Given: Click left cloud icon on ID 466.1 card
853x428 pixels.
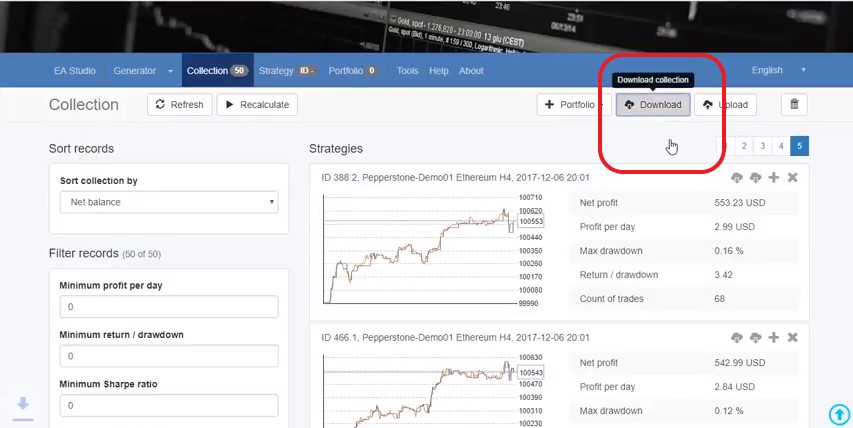Looking at the screenshot, I should coord(737,337).
